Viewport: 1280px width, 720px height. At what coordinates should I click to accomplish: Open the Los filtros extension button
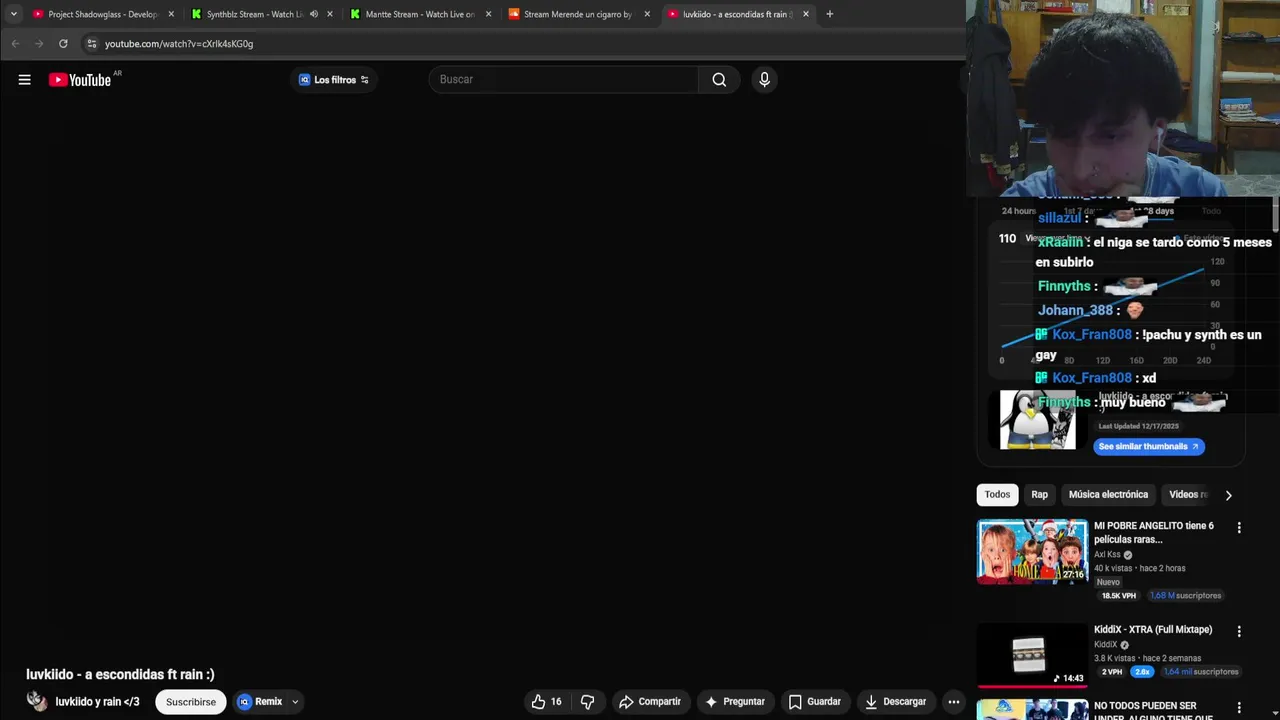[x=334, y=80]
